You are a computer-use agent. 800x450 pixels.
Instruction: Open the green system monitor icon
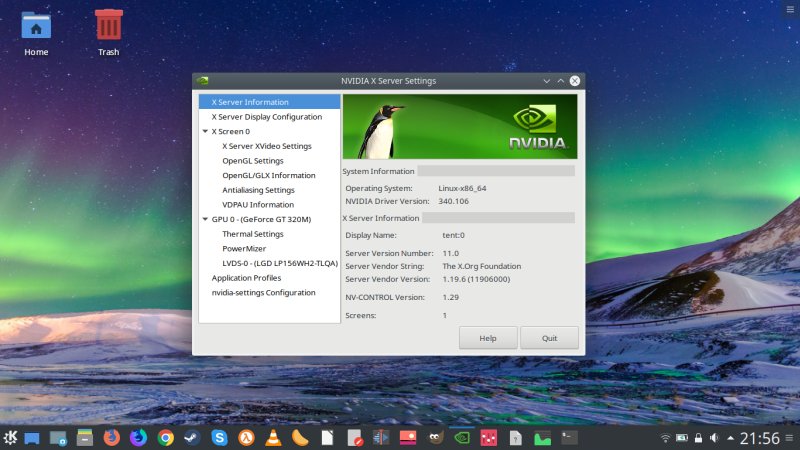click(x=542, y=438)
